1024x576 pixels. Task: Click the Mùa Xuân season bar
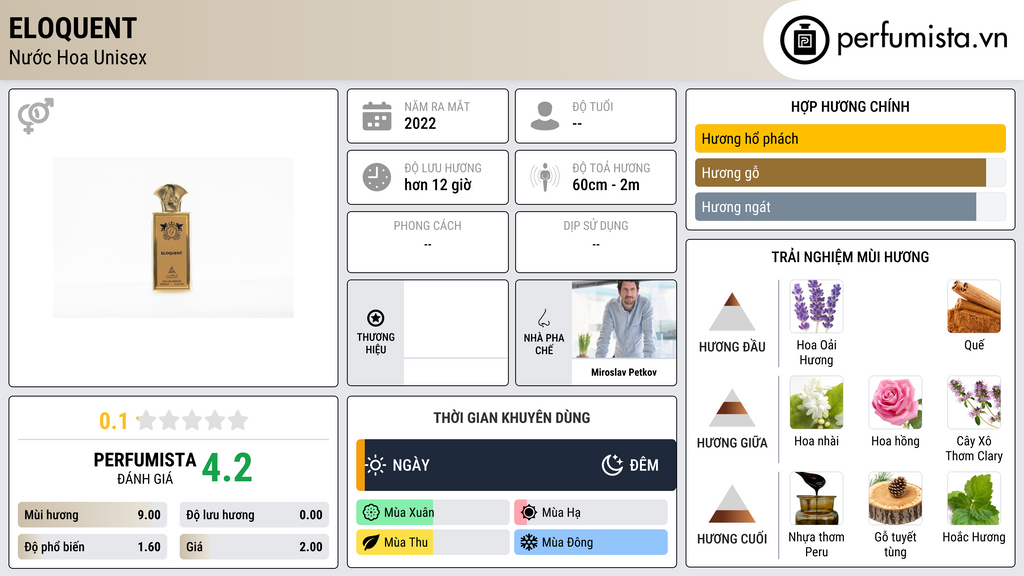pos(432,513)
